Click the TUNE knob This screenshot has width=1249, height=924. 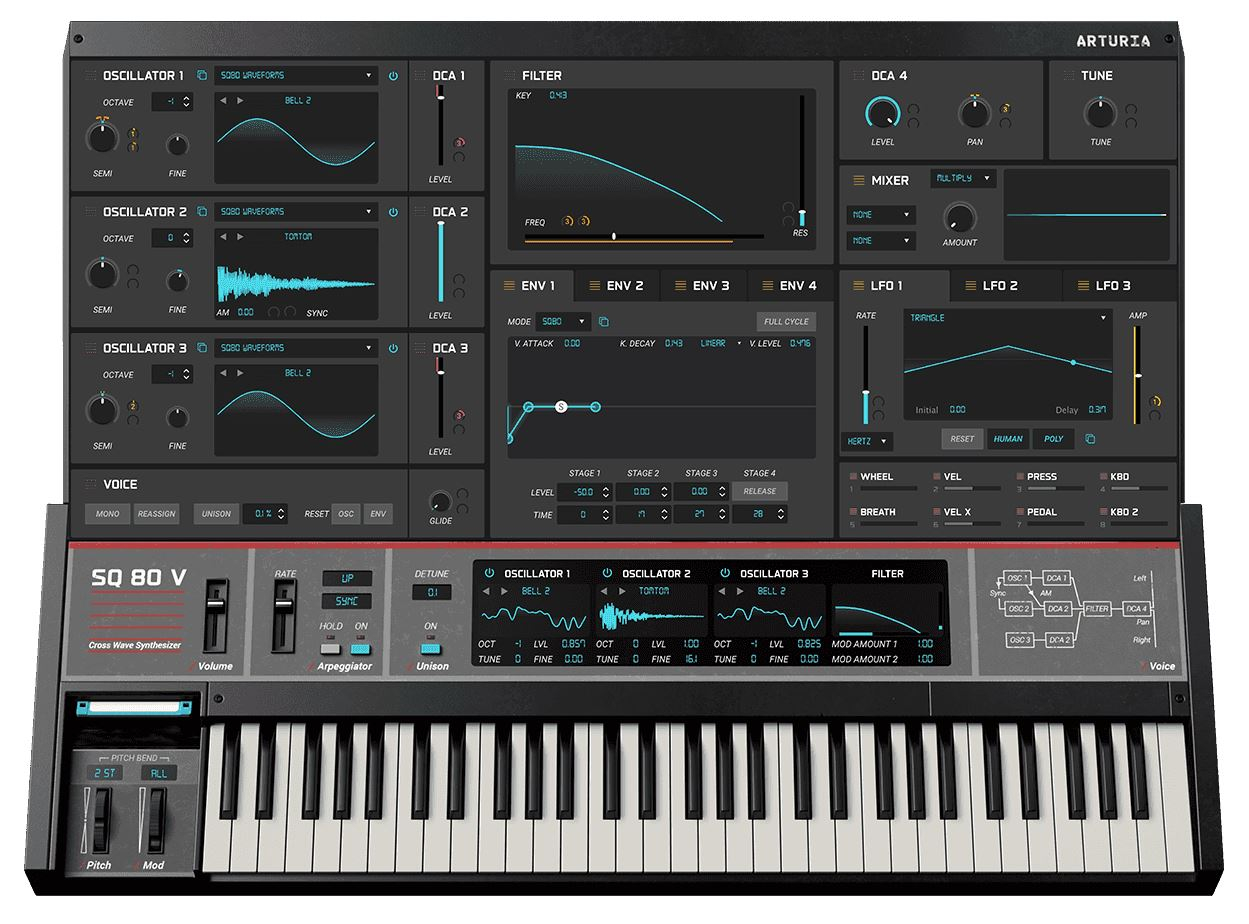click(1100, 113)
